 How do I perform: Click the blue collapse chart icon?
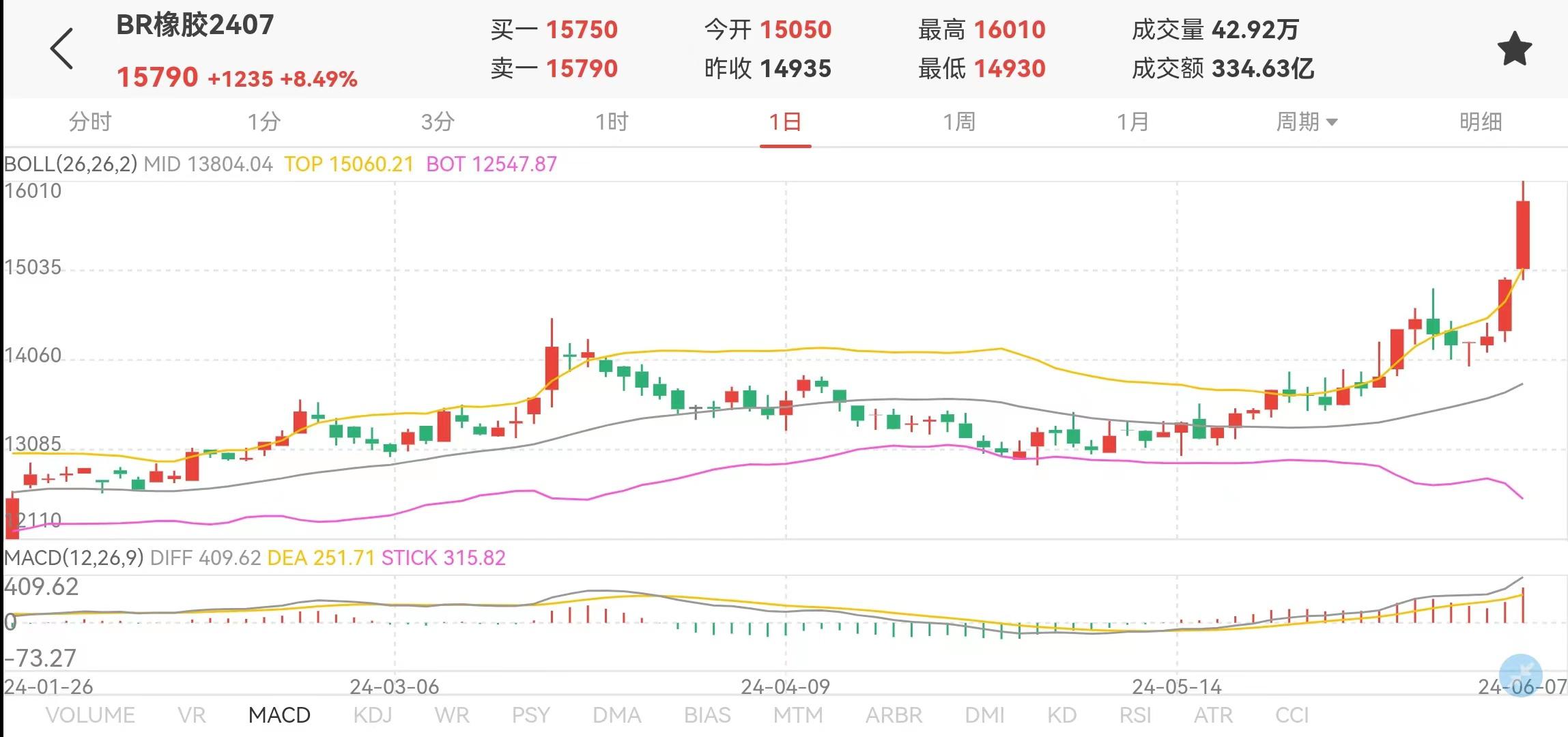(1520, 674)
